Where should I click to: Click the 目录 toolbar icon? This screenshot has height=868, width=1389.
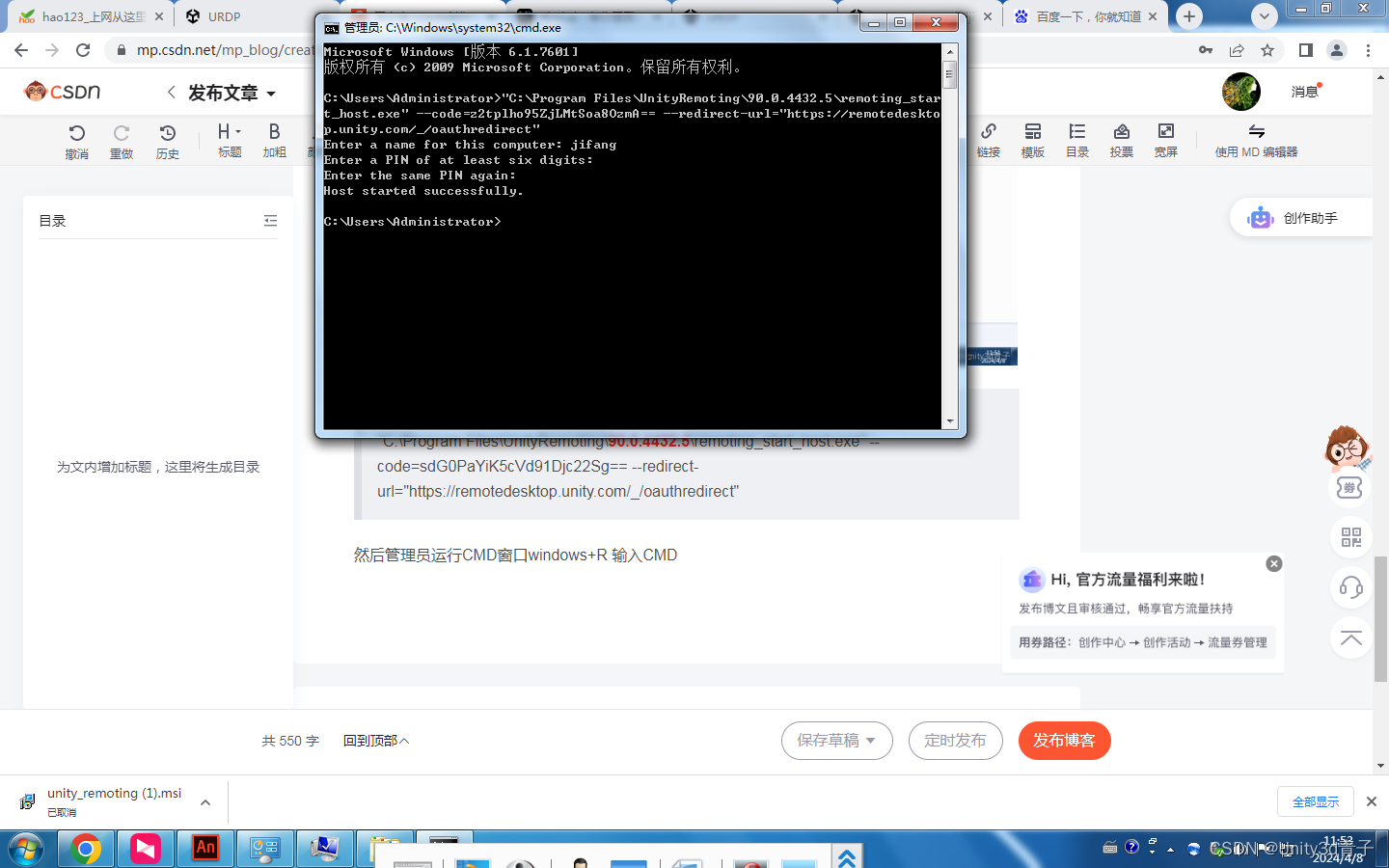click(1077, 140)
